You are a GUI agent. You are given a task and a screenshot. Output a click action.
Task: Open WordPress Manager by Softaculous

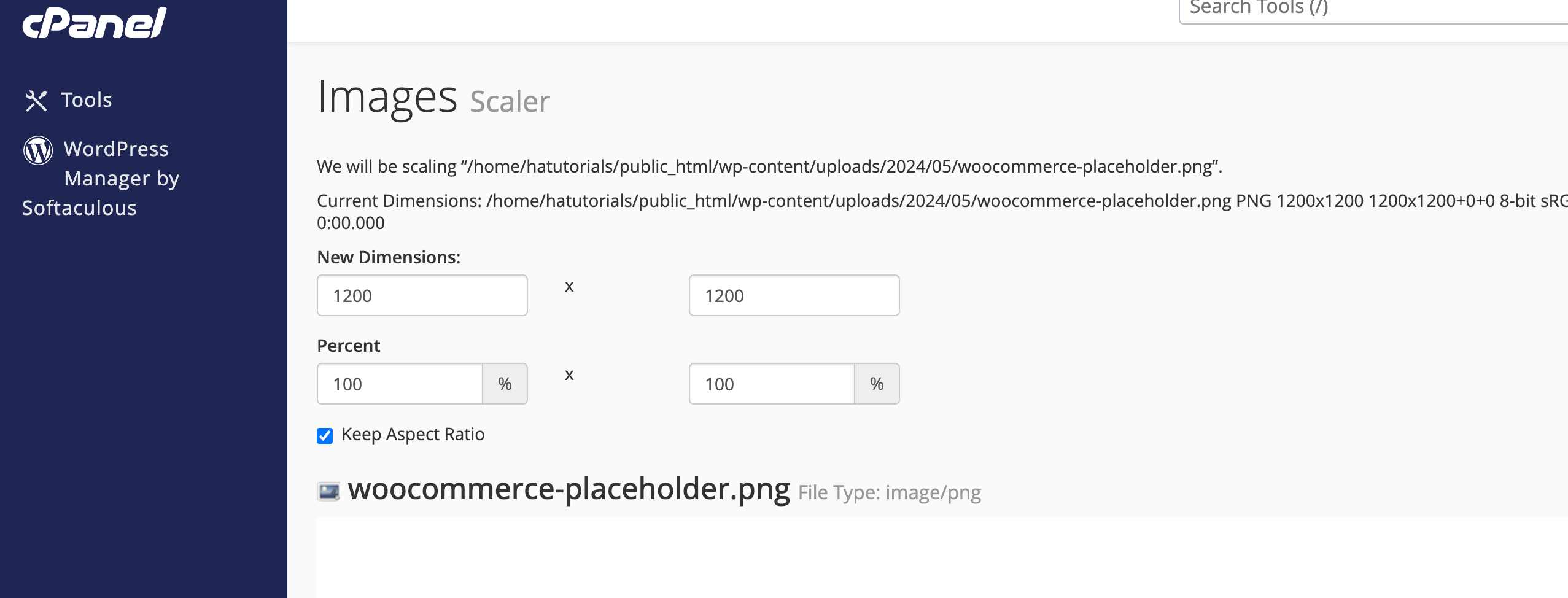[x=101, y=178]
